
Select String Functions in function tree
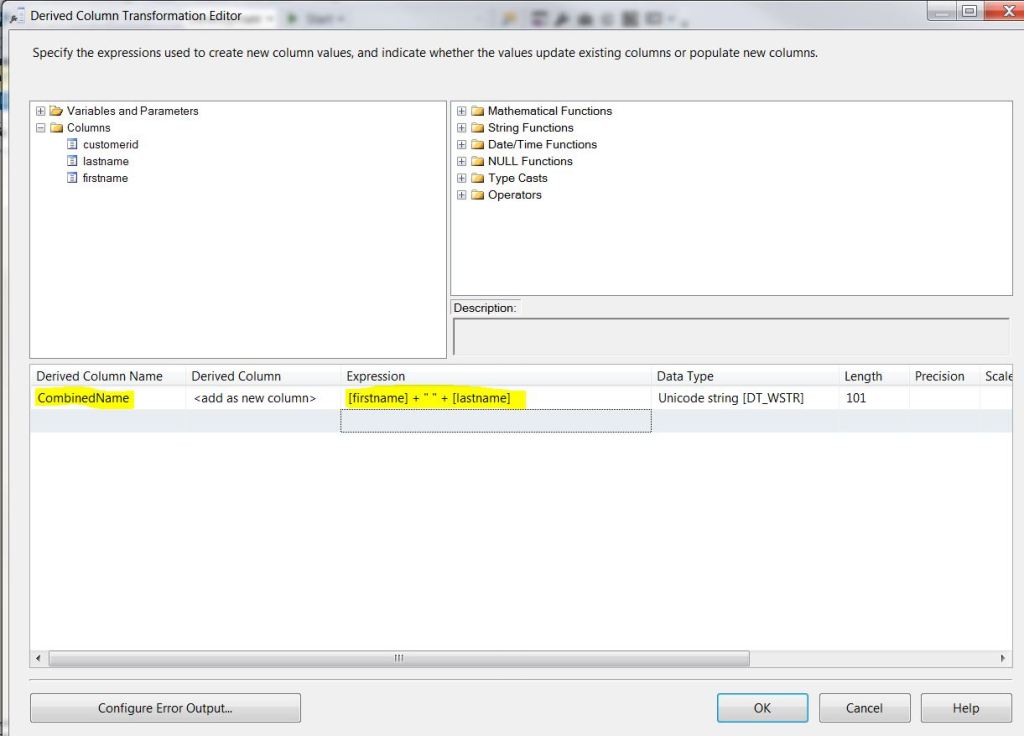tap(530, 128)
